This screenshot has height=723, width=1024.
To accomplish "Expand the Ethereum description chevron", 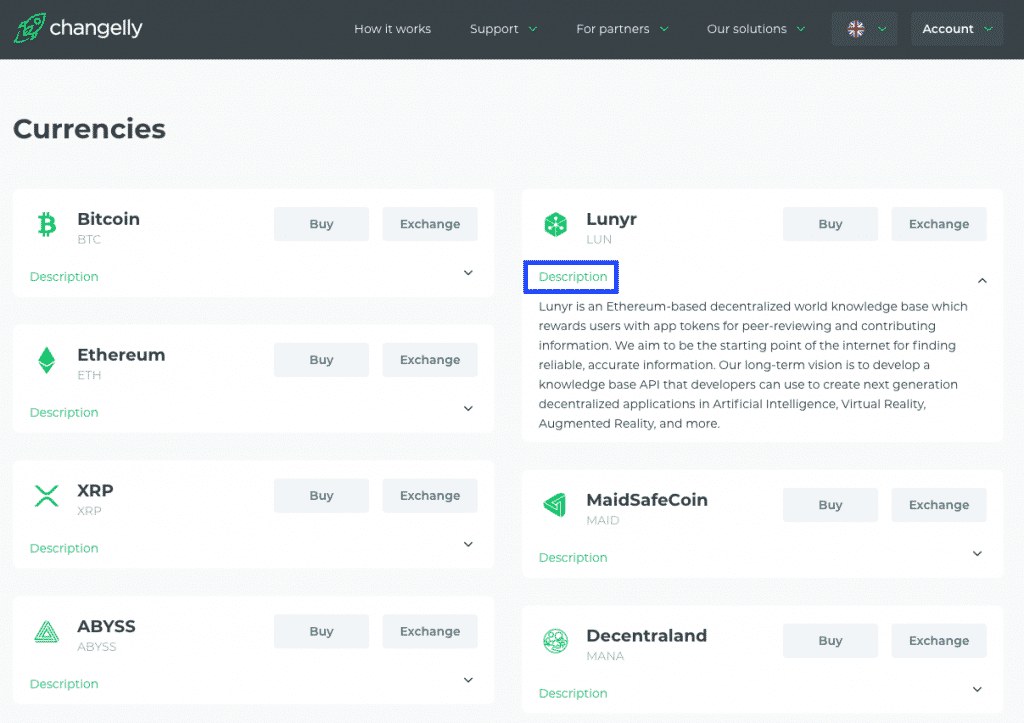I will [x=468, y=409].
